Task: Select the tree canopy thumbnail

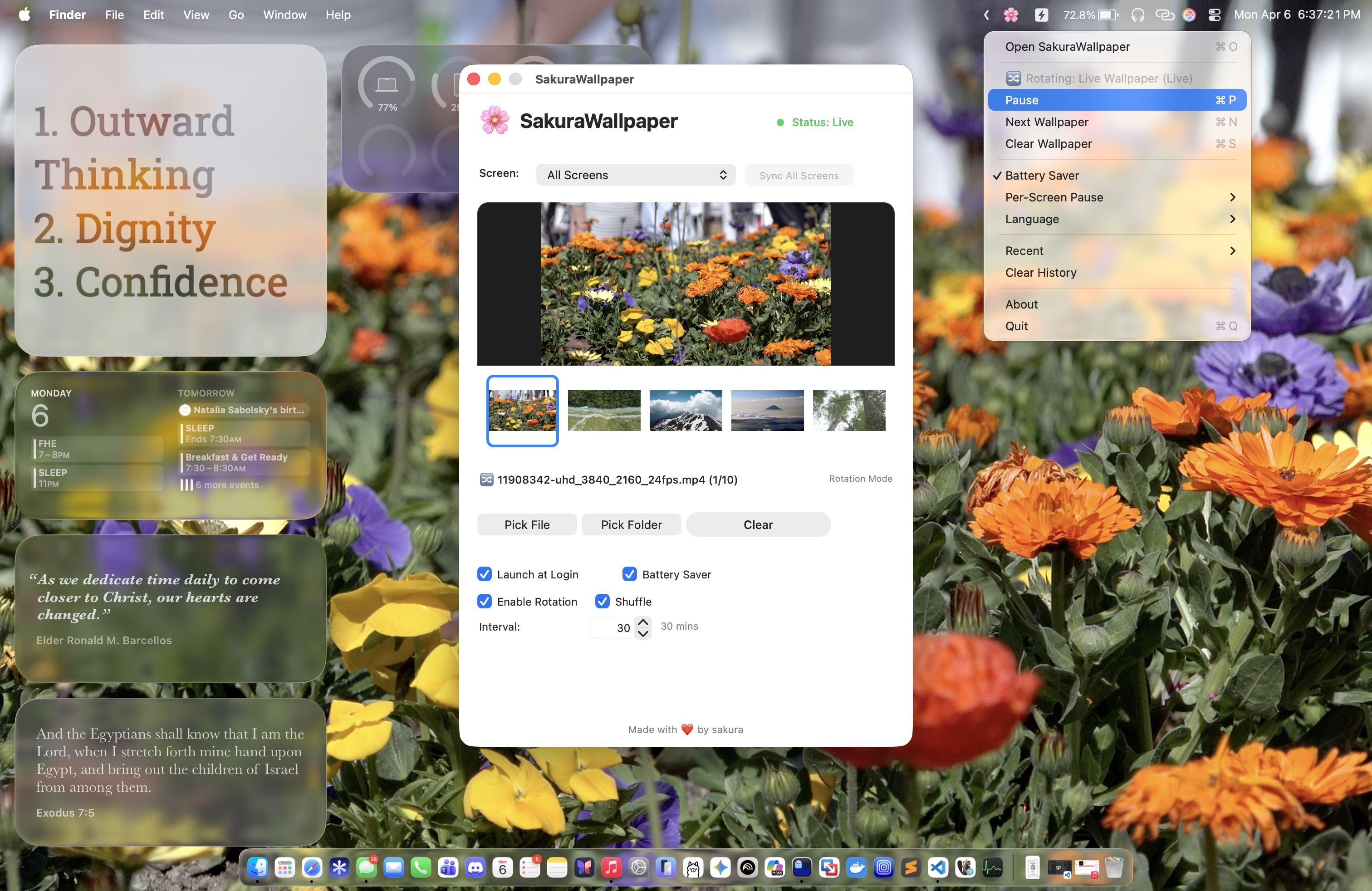Action: pyautogui.click(x=848, y=411)
